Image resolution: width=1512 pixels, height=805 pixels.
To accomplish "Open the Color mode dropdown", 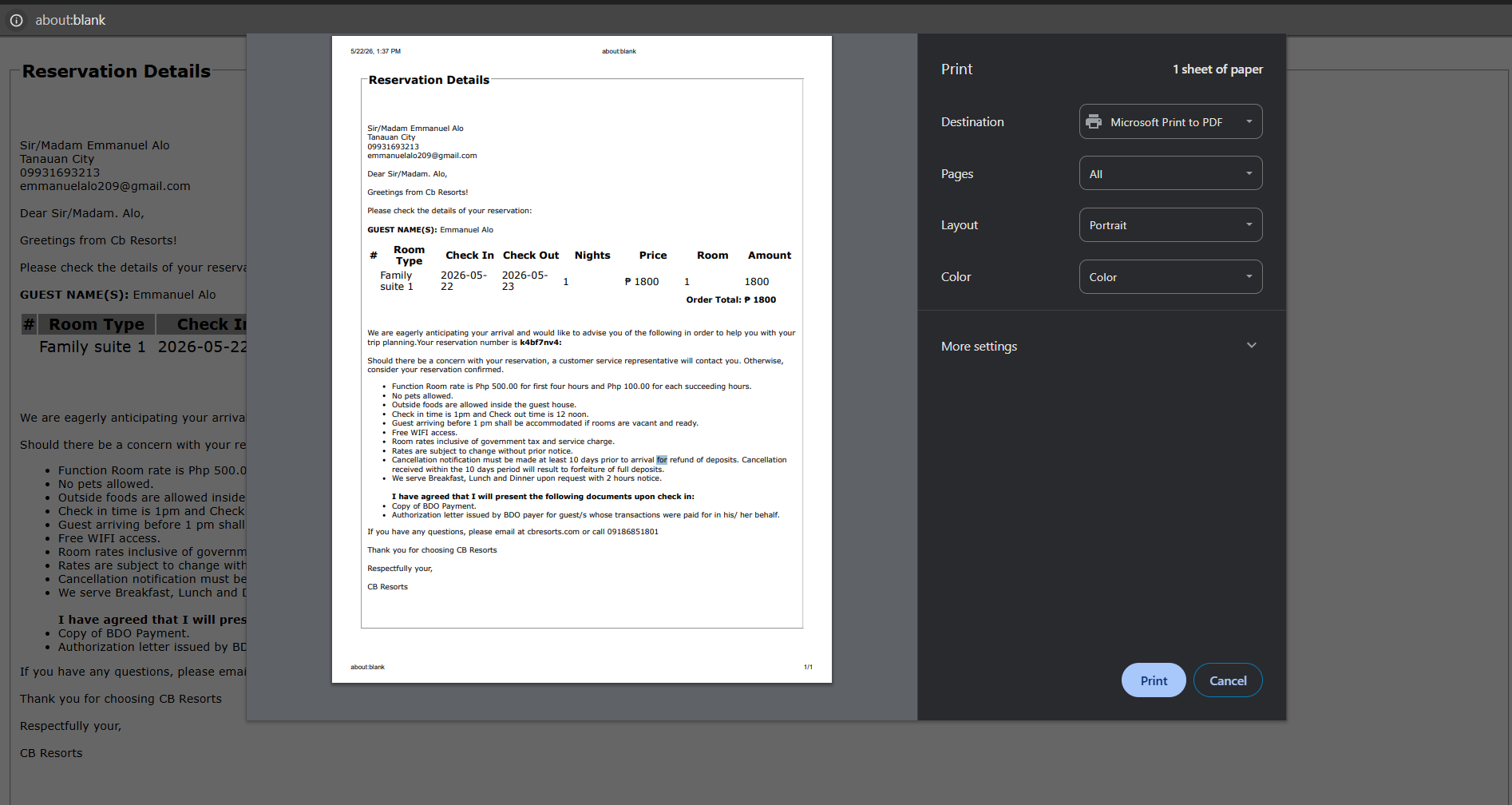I will (x=1170, y=277).
